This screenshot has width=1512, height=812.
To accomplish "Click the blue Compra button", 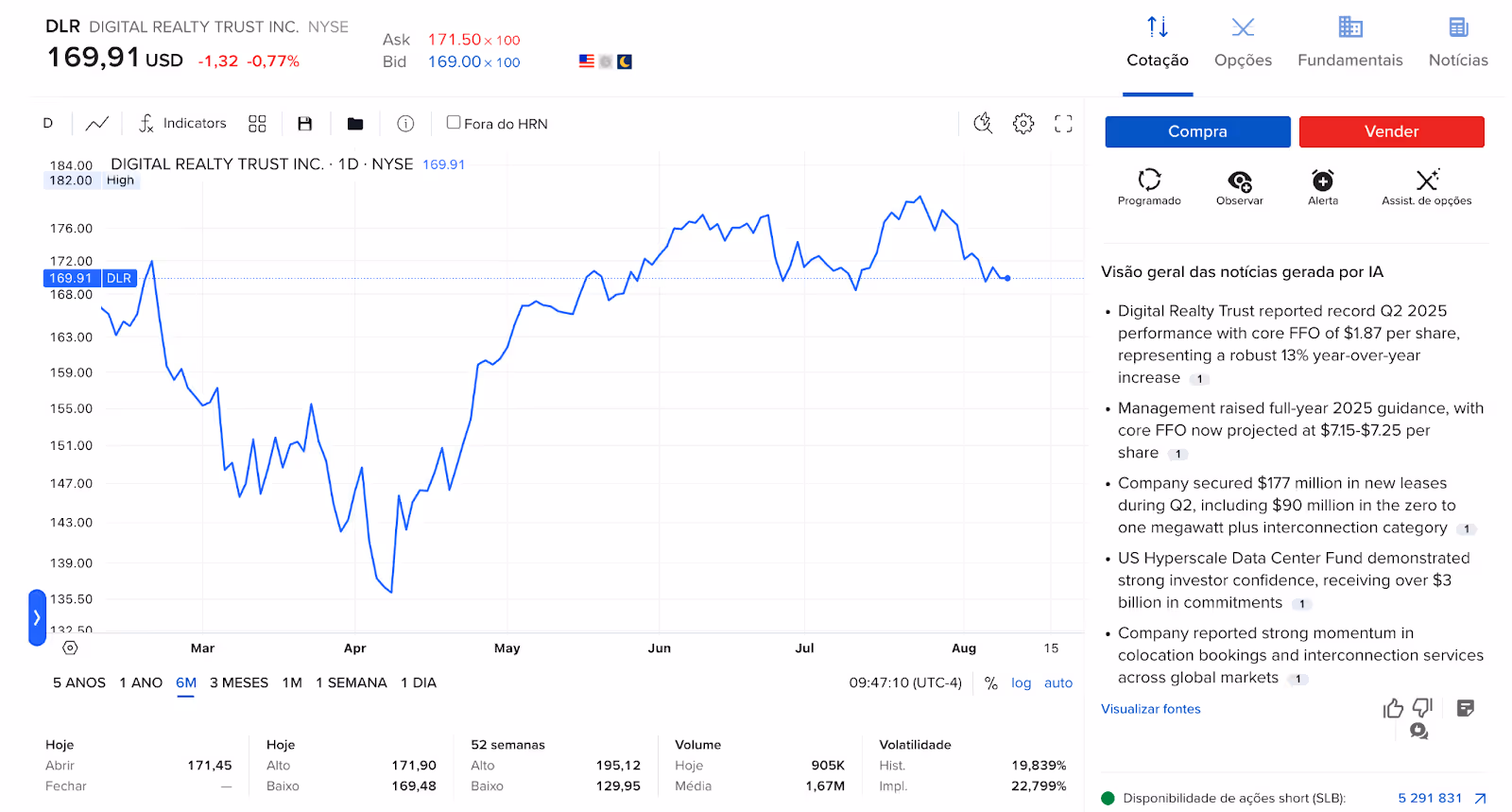I will click(x=1197, y=131).
